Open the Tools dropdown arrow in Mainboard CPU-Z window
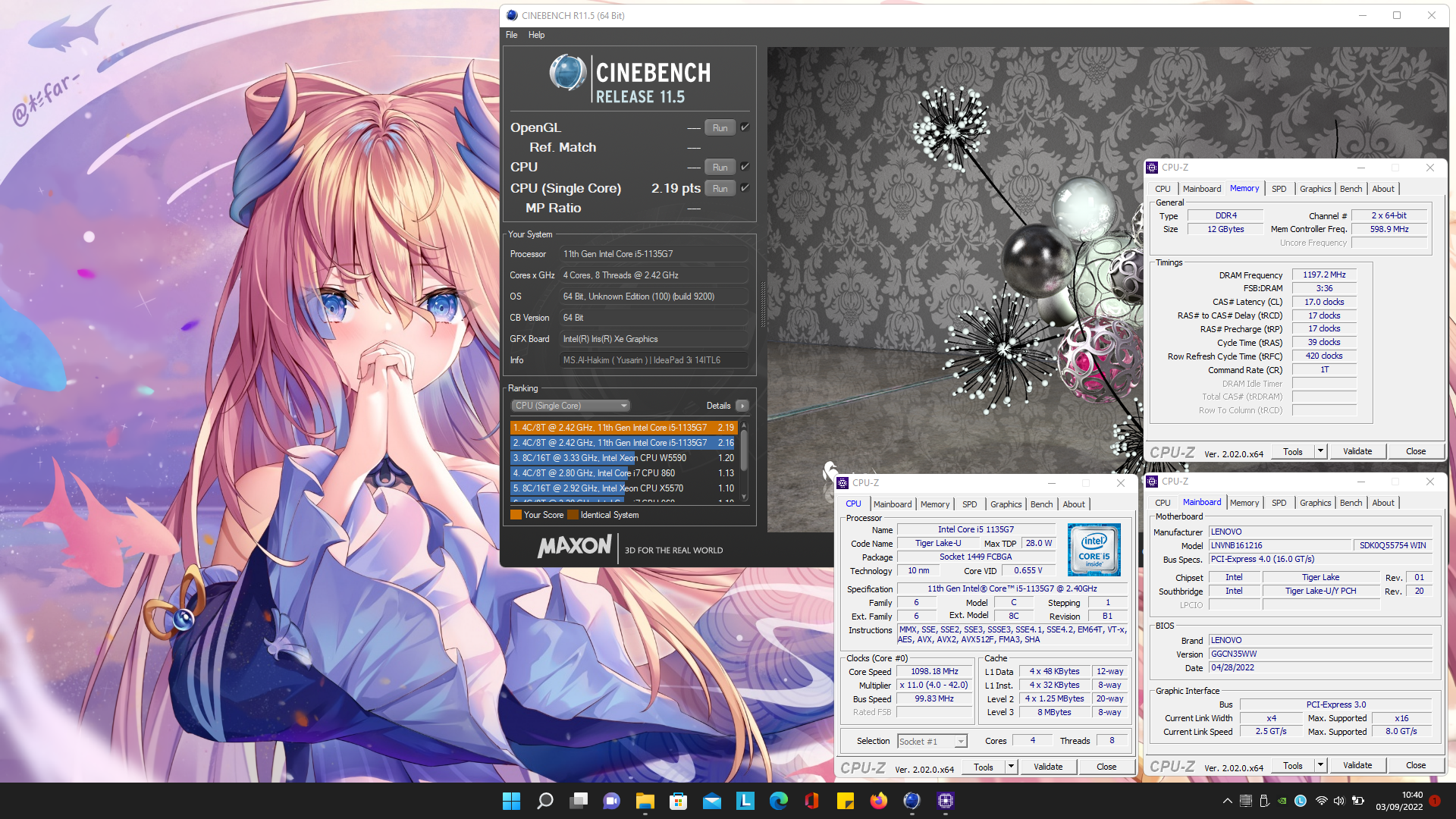1456x819 pixels. (x=1320, y=765)
